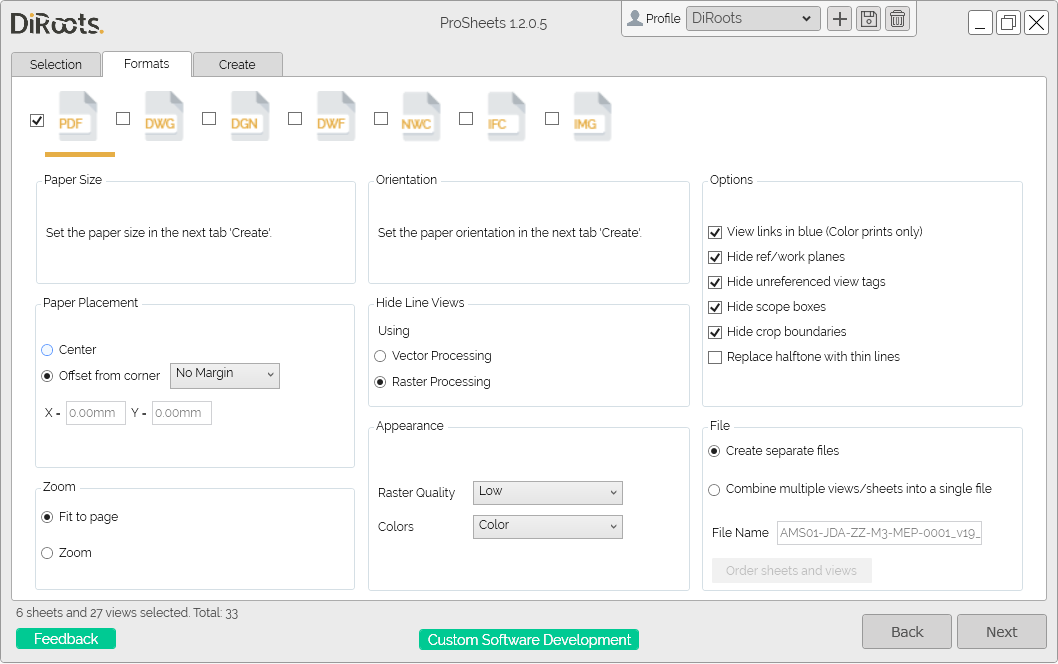Click the NWC format file icon
The image size is (1058, 664).
click(421, 118)
